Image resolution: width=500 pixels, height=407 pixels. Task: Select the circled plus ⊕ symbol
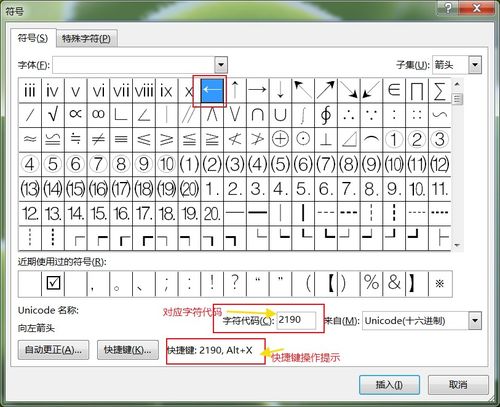click(x=280, y=139)
